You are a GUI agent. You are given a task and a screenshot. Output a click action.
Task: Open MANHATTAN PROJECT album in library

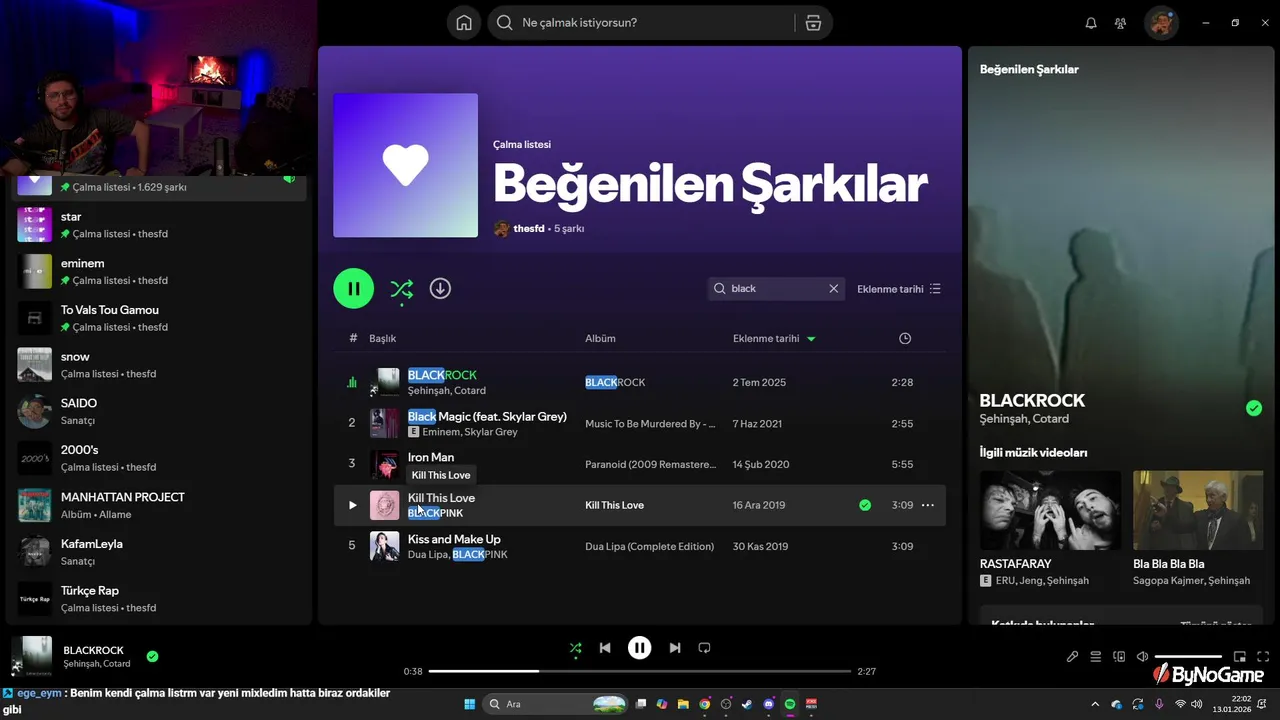(x=160, y=506)
